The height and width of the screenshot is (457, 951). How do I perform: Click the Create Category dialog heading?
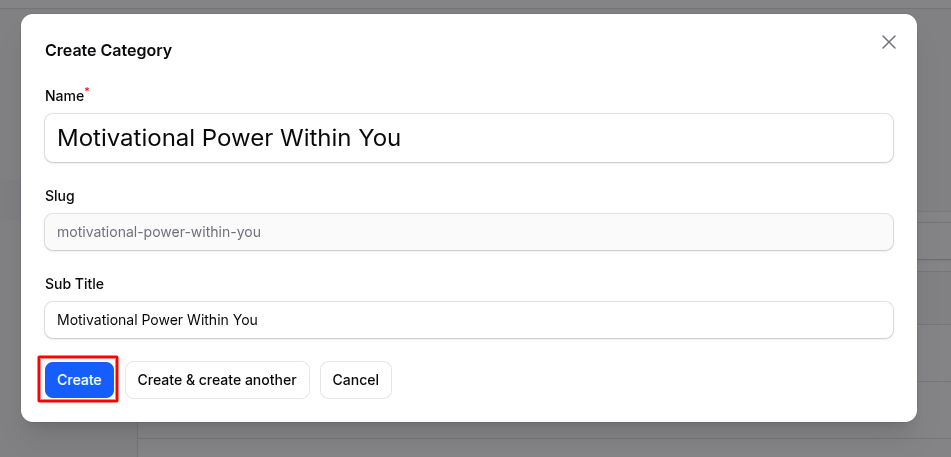click(x=108, y=50)
